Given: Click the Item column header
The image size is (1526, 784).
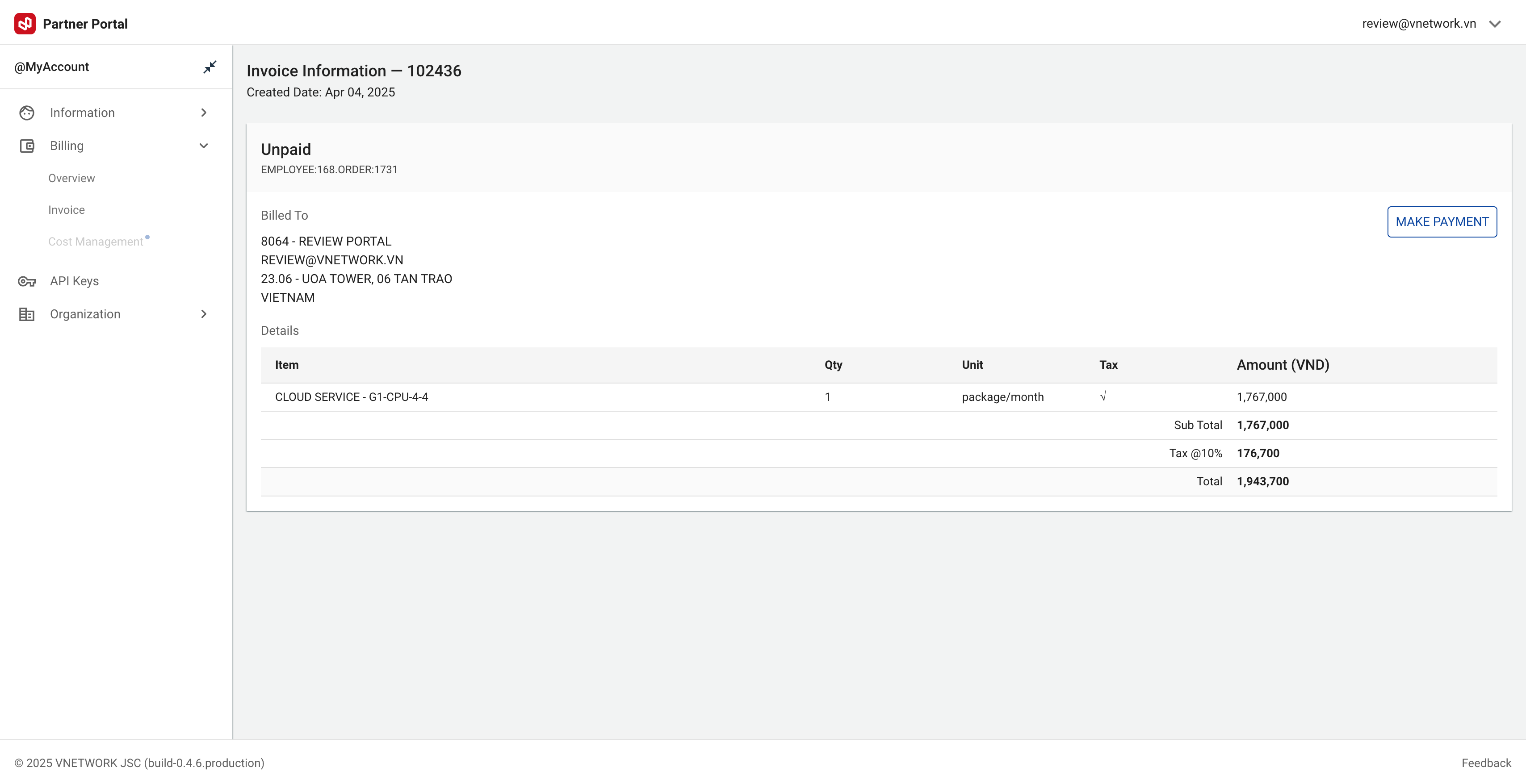Looking at the screenshot, I should coord(287,365).
